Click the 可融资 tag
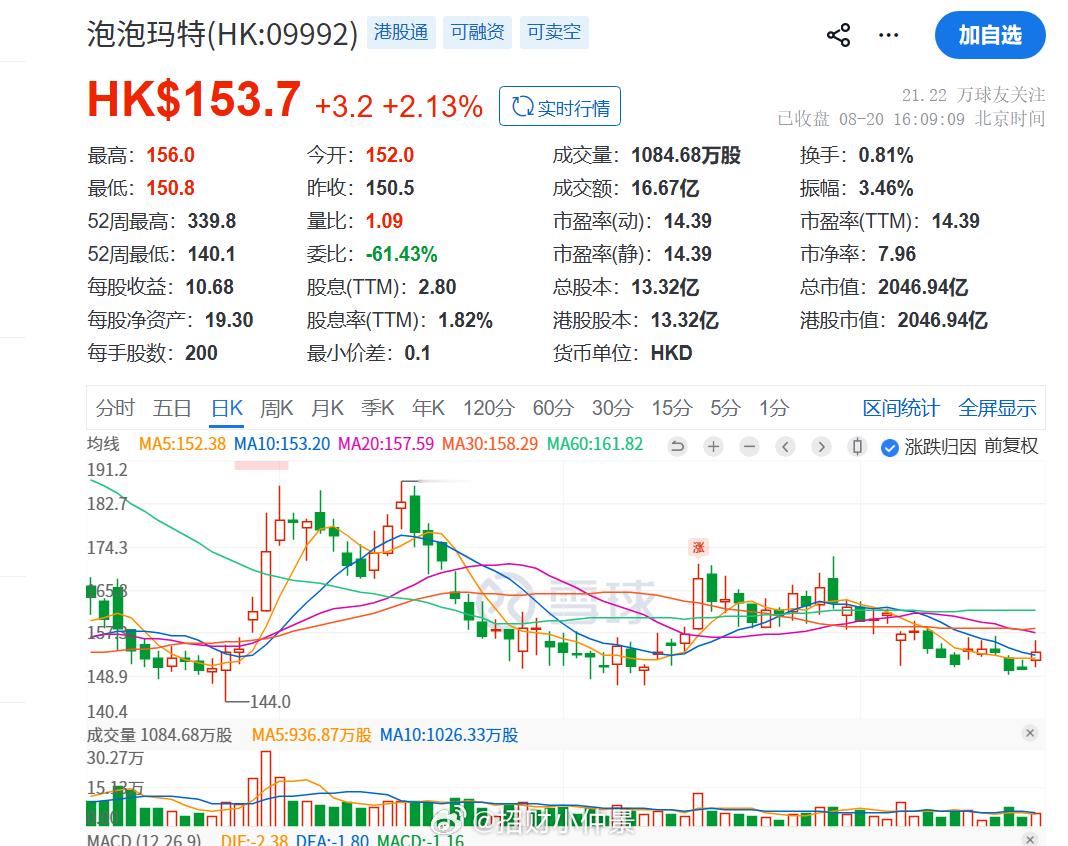 pos(477,32)
